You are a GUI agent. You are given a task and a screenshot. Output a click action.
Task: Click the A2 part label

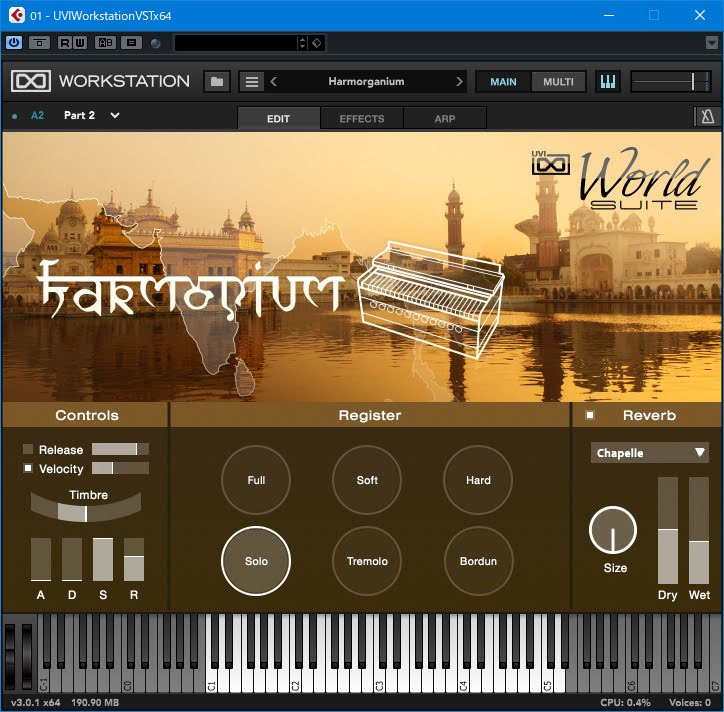point(37,115)
